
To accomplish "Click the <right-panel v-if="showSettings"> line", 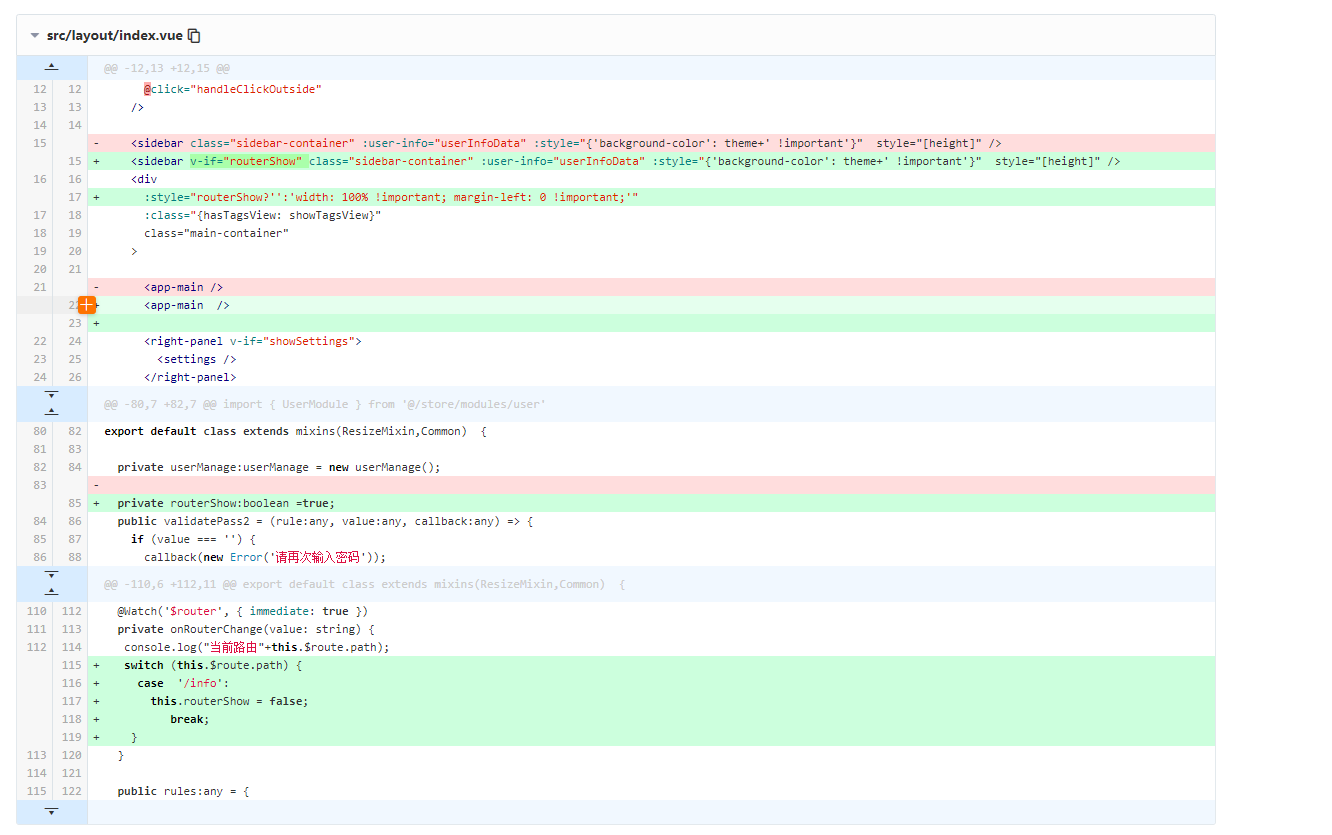I will tap(651, 341).
